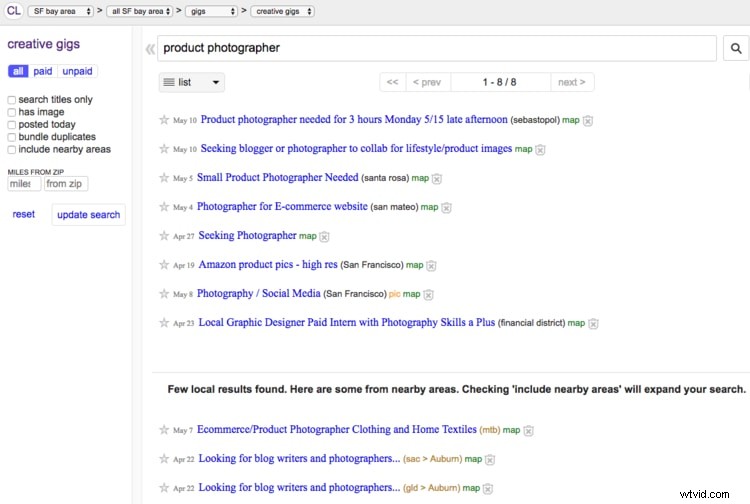Hide the Photographer for E-commerce website listing

click(446, 208)
